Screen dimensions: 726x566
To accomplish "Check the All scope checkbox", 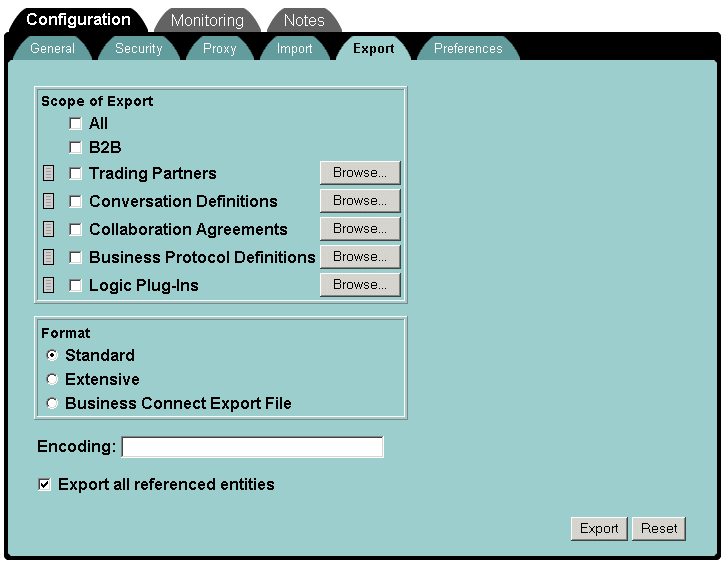I will point(75,124).
